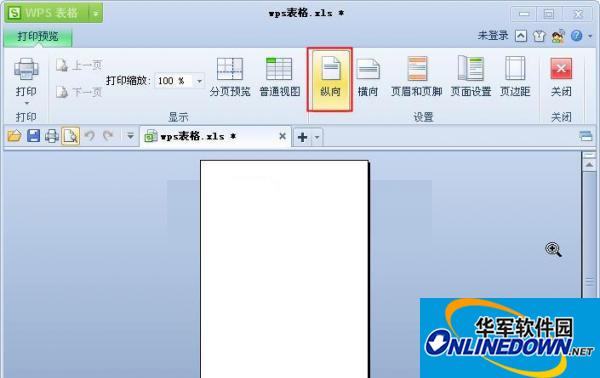Image resolution: width=600 pixels, height=378 pixels.
Task: Go to previous page 上一页
Action: pos(79,65)
